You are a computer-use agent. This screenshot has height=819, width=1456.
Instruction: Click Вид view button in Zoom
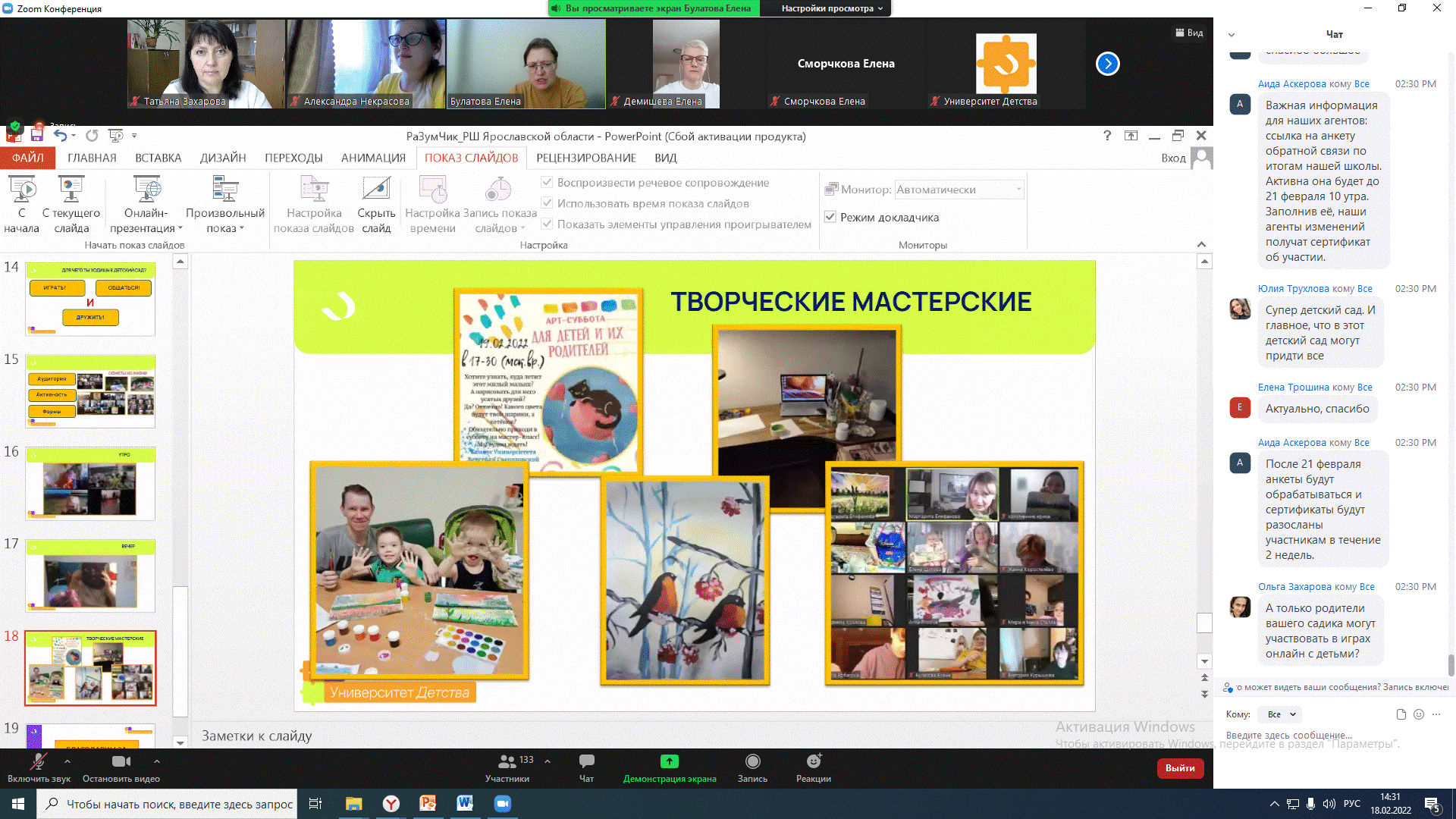click(x=1189, y=33)
